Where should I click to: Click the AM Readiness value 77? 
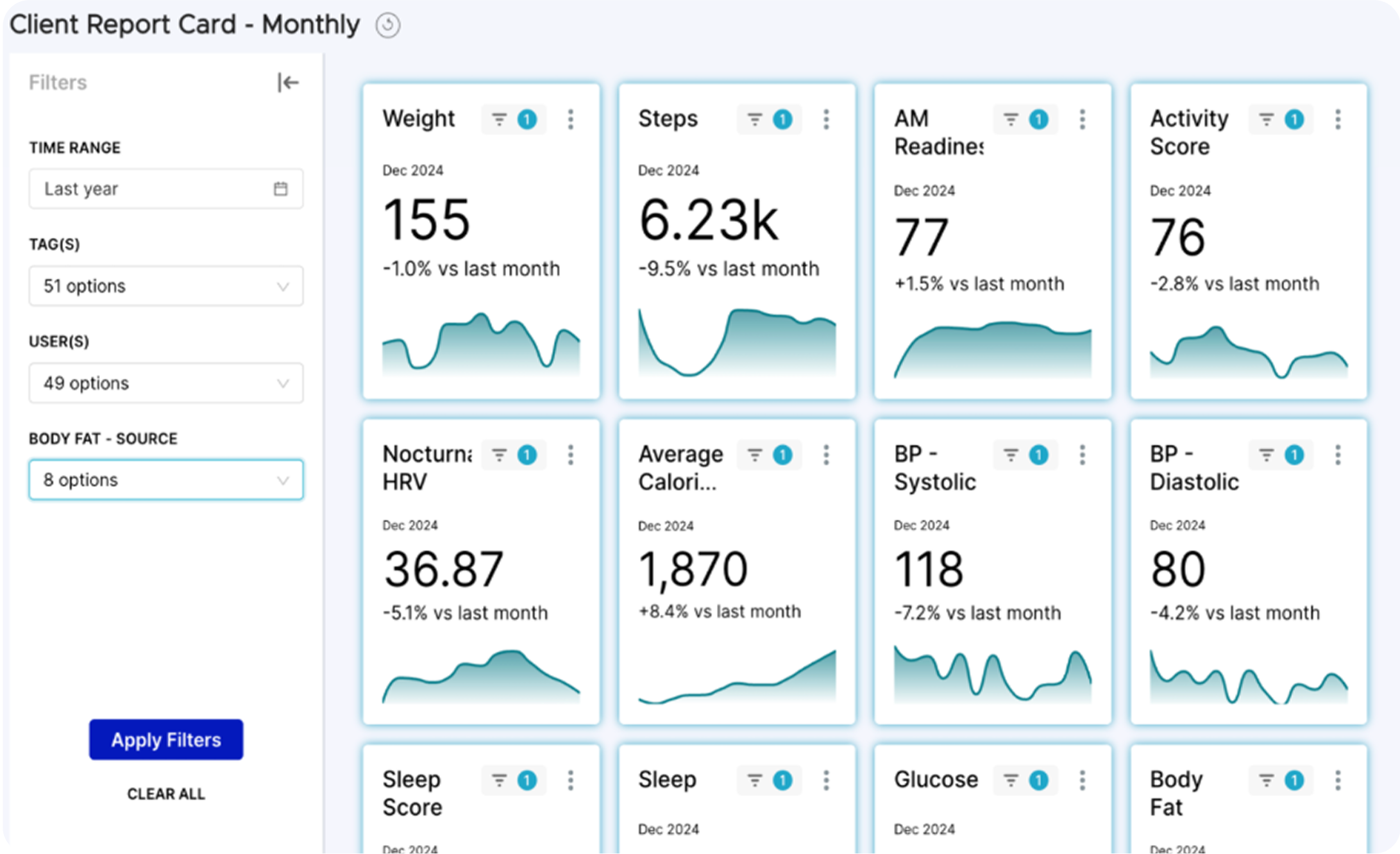(922, 237)
